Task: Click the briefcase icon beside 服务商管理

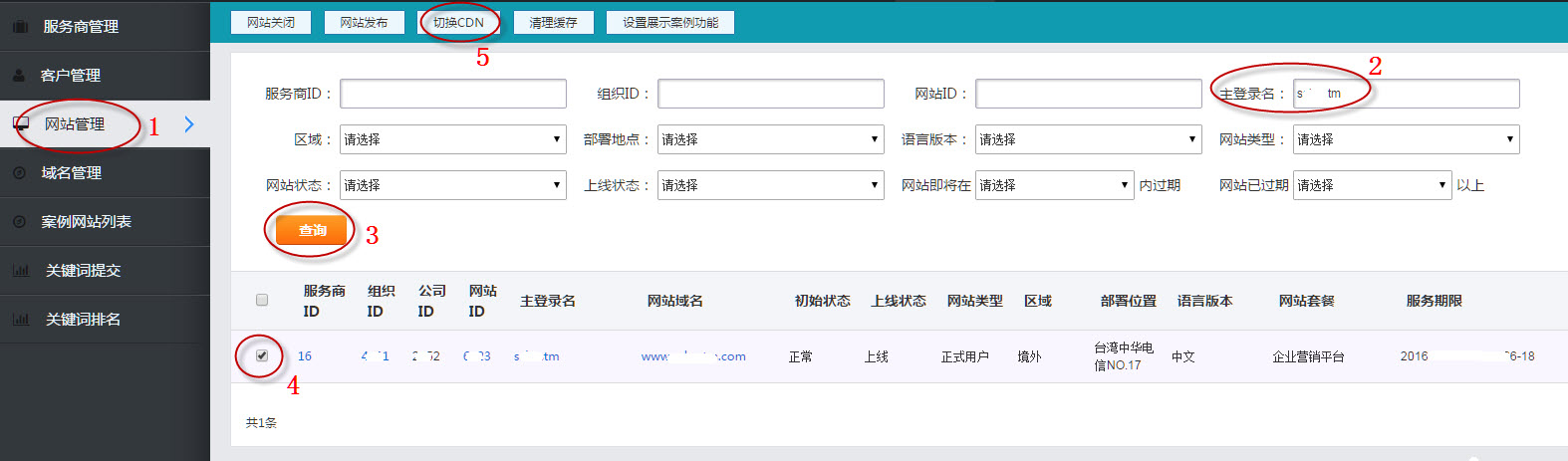Action: [x=20, y=27]
